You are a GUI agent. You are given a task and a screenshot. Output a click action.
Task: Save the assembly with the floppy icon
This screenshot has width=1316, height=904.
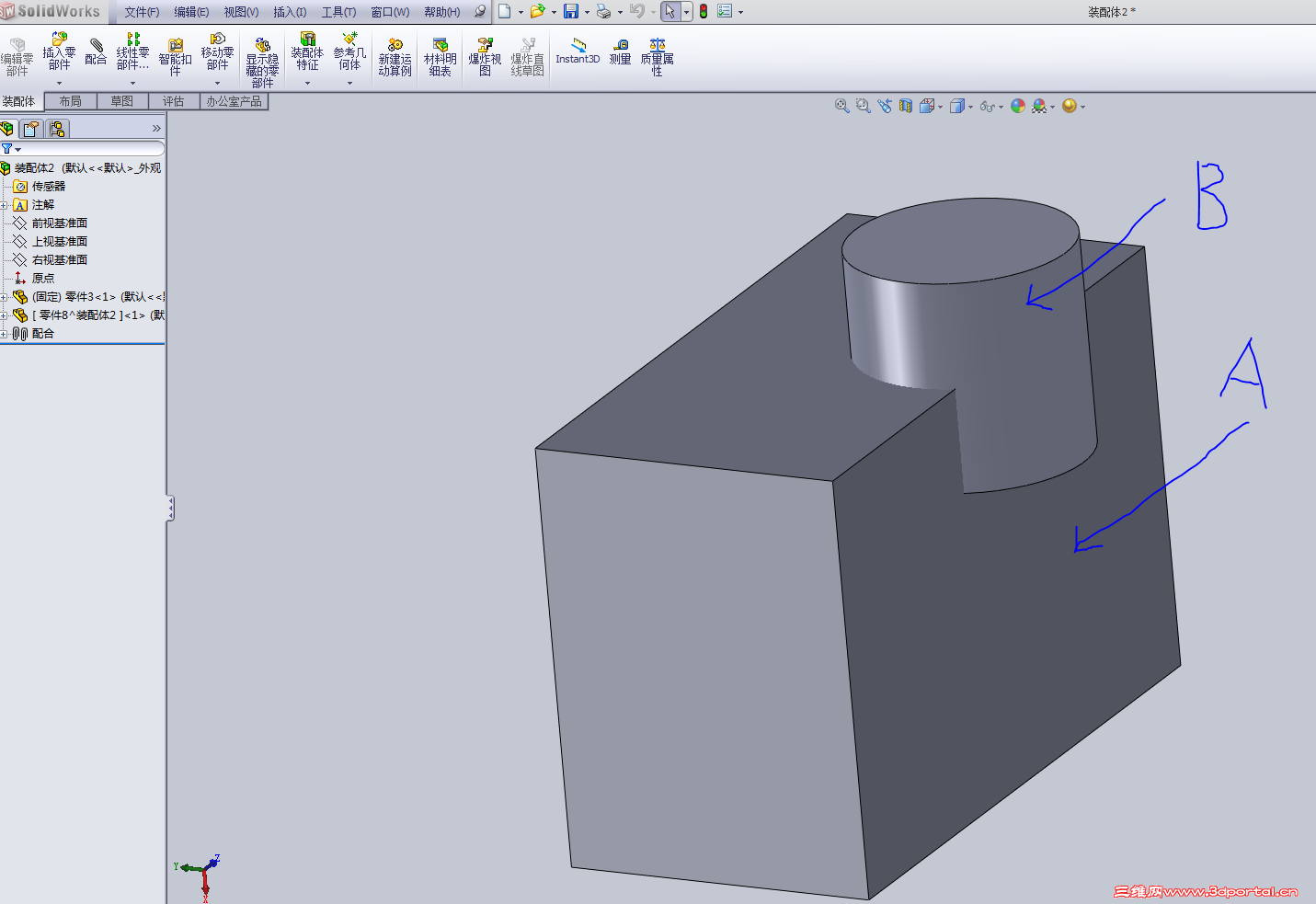(571, 11)
